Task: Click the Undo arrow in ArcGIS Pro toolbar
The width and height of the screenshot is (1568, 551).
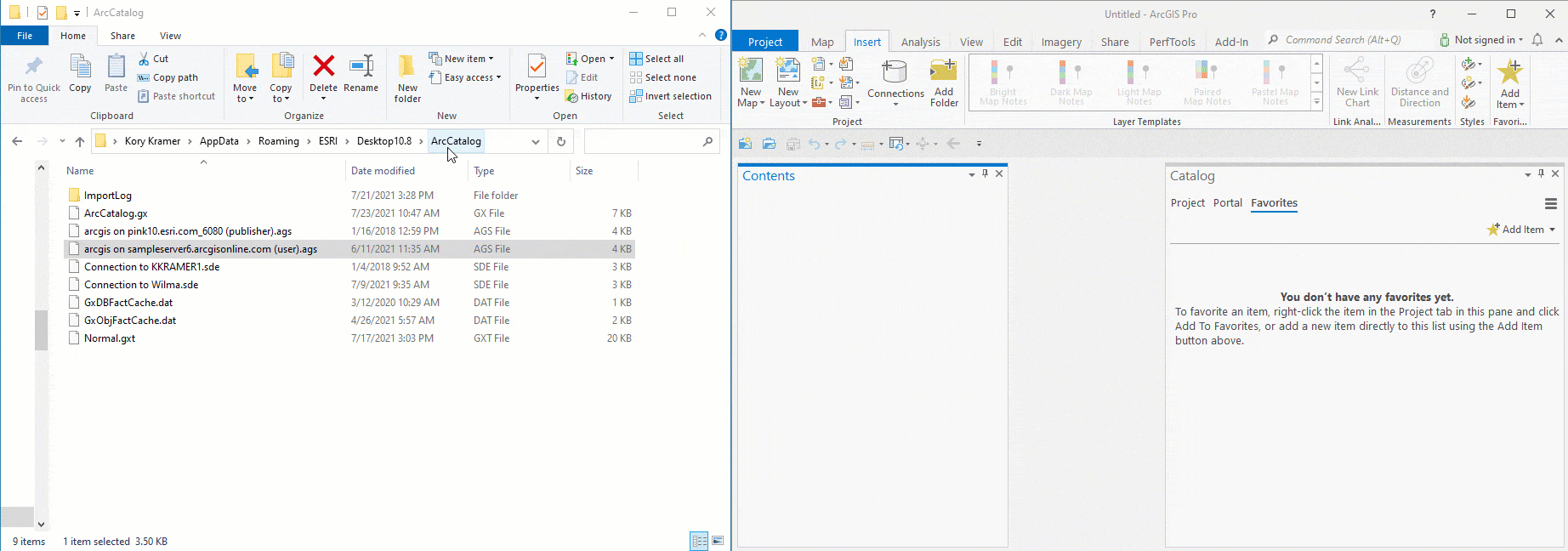Action: [814, 144]
